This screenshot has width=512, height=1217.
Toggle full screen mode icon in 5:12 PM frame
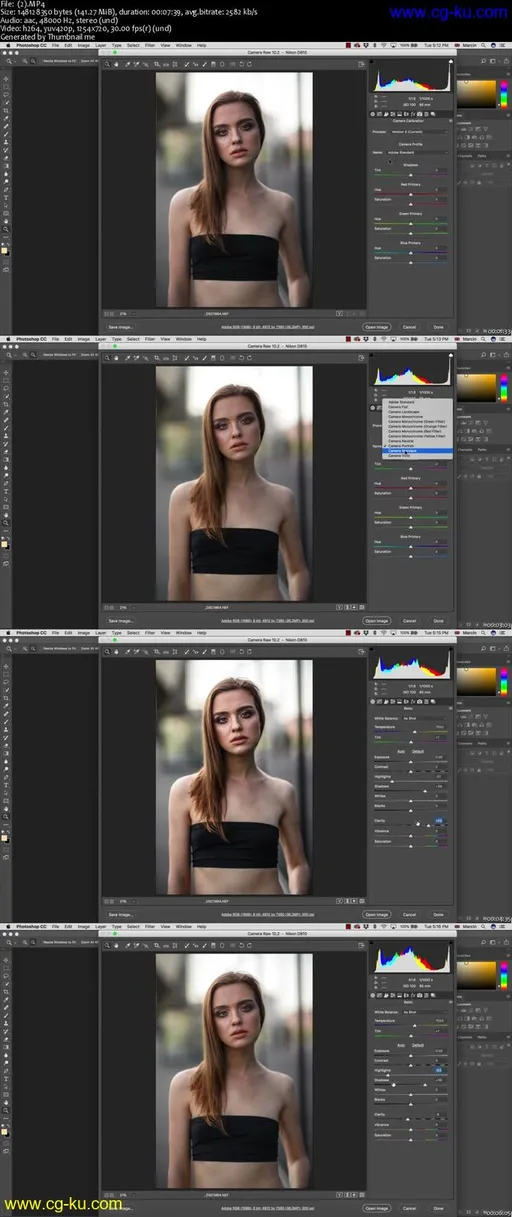(x=362, y=63)
